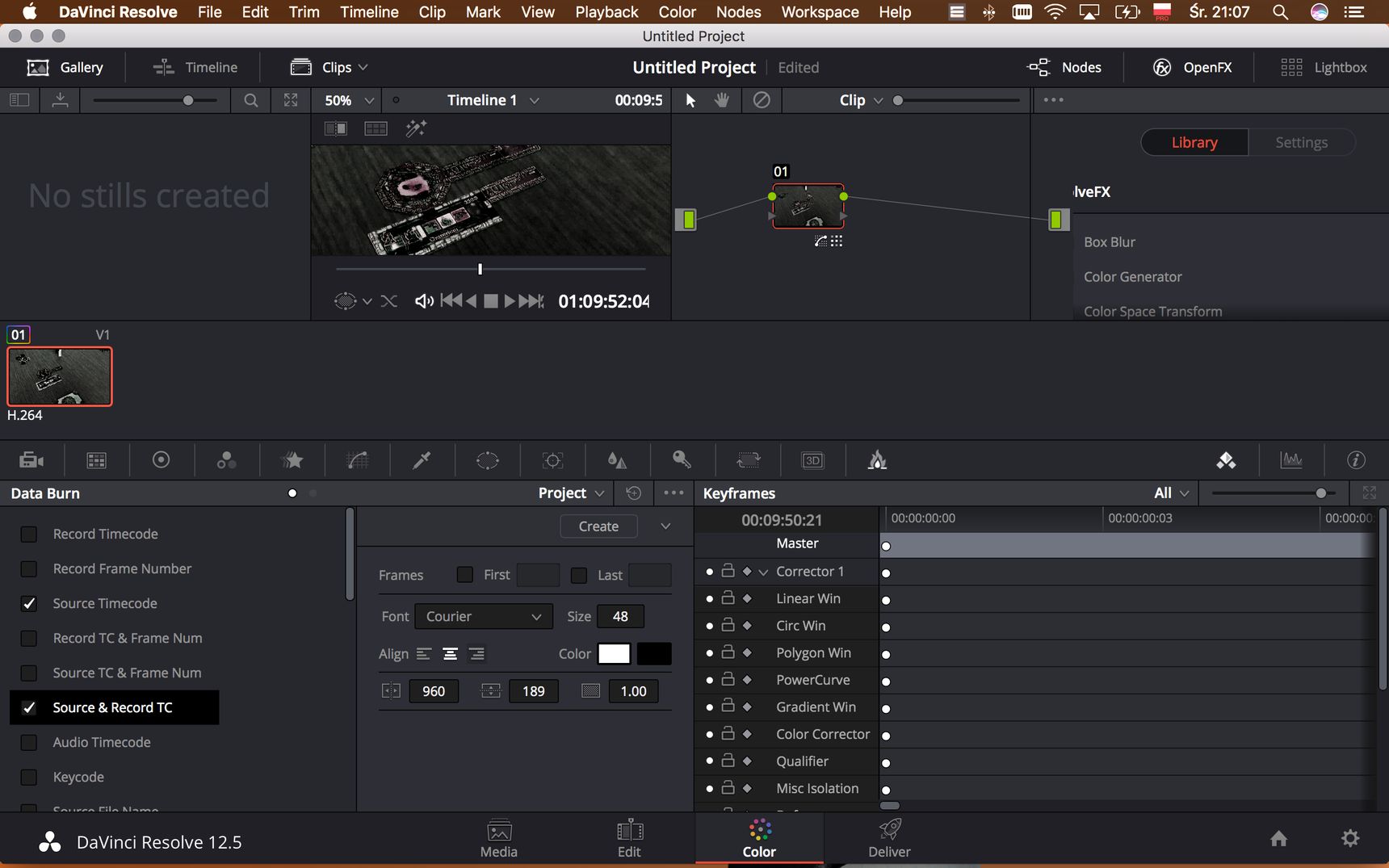Open the Stereoscopic 3D palette icon

point(812,460)
